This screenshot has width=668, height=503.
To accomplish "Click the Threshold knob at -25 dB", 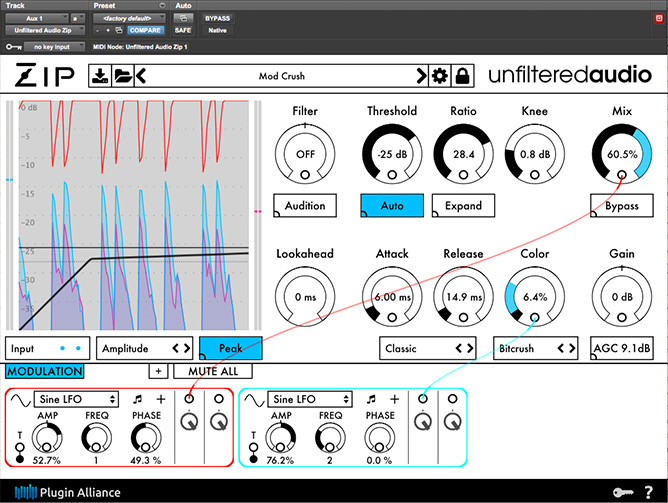I will 392,155.
